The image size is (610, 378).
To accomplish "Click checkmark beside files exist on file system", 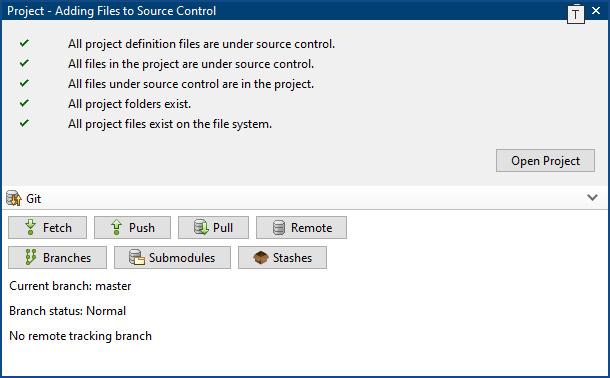I will pyautogui.click(x=24, y=123).
